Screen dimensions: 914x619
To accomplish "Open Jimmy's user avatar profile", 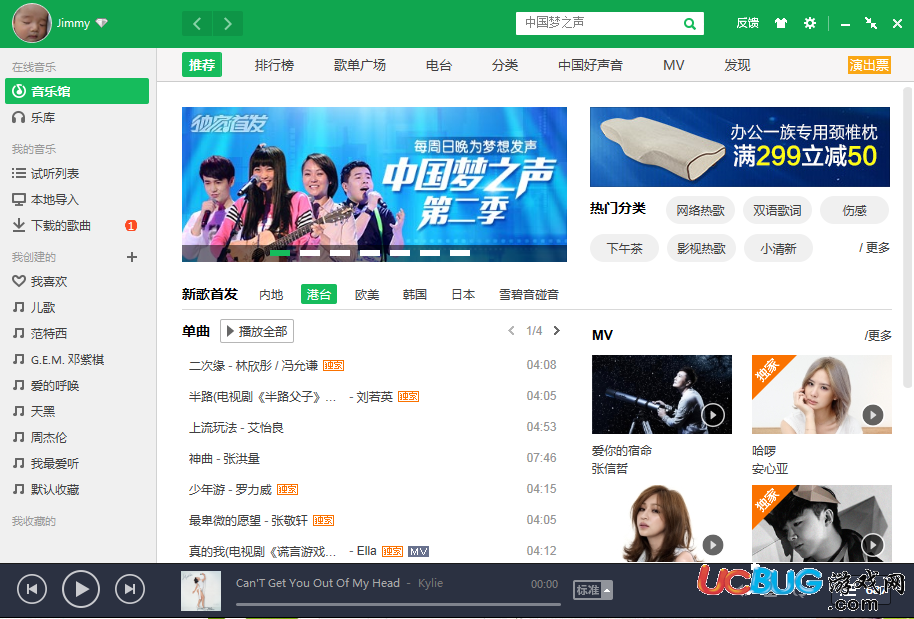I will click(x=32, y=23).
